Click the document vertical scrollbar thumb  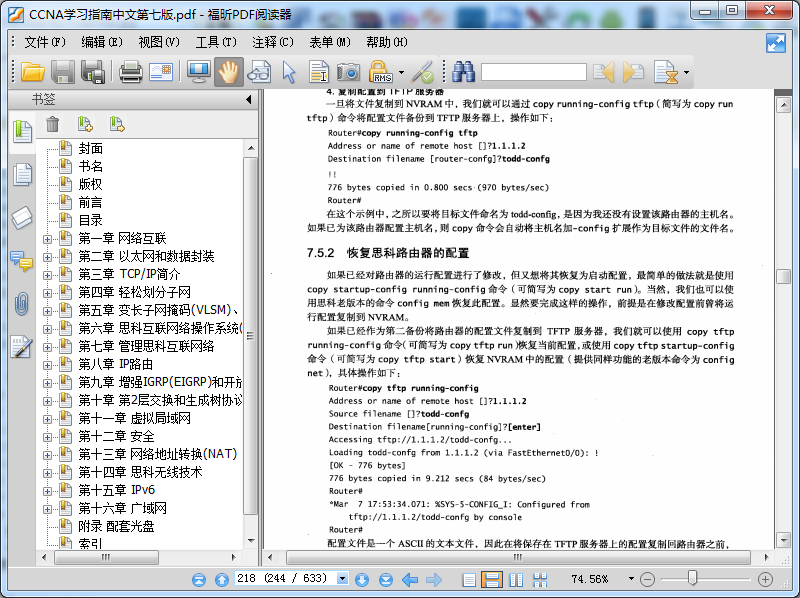(783, 276)
